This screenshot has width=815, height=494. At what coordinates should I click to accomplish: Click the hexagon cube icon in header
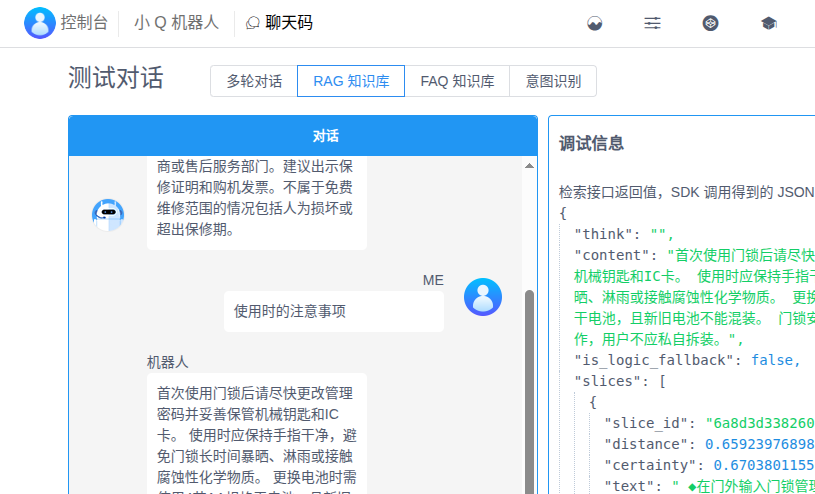[x=711, y=23]
